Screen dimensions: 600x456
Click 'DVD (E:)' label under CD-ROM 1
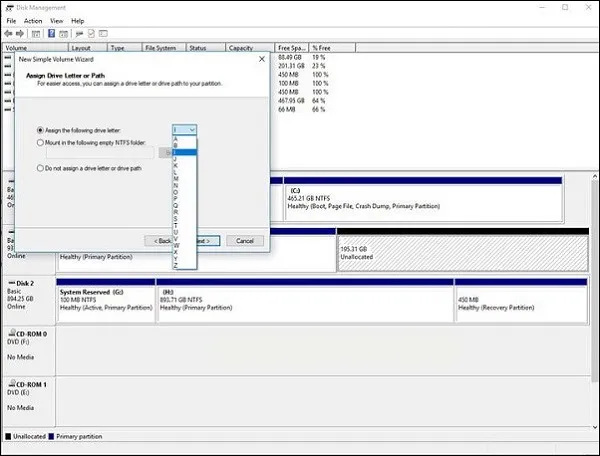[18, 392]
